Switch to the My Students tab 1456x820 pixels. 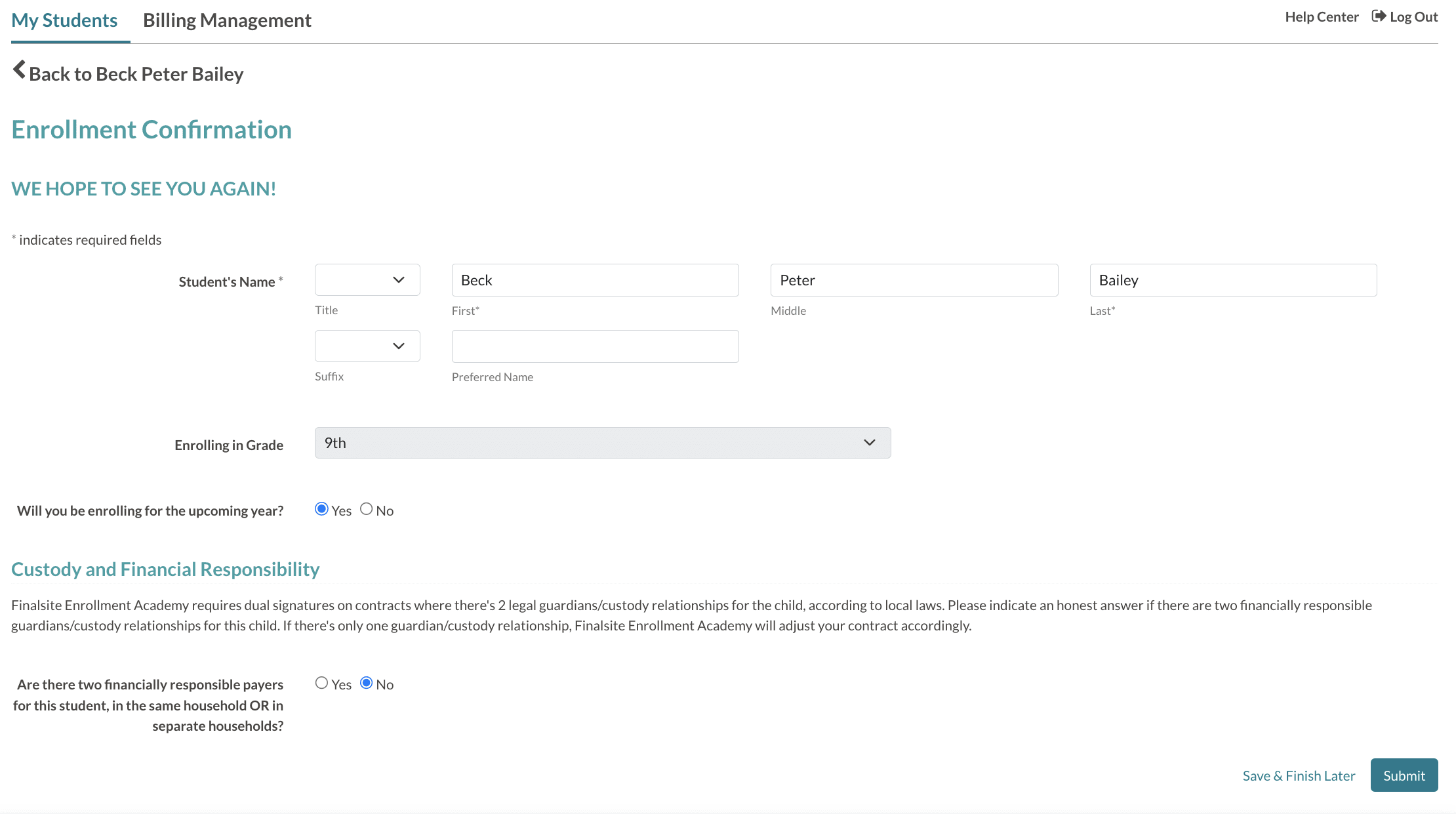[x=64, y=20]
